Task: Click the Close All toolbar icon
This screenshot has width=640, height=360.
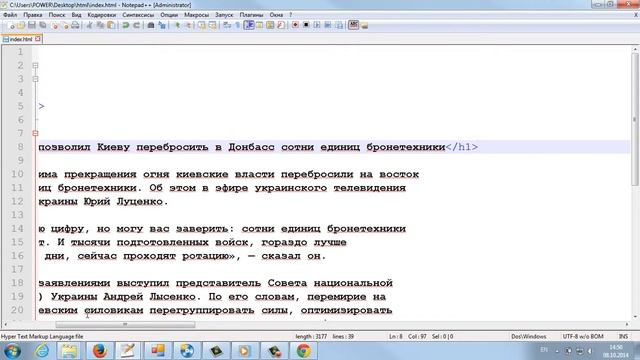Action: [x=66, y=25]
